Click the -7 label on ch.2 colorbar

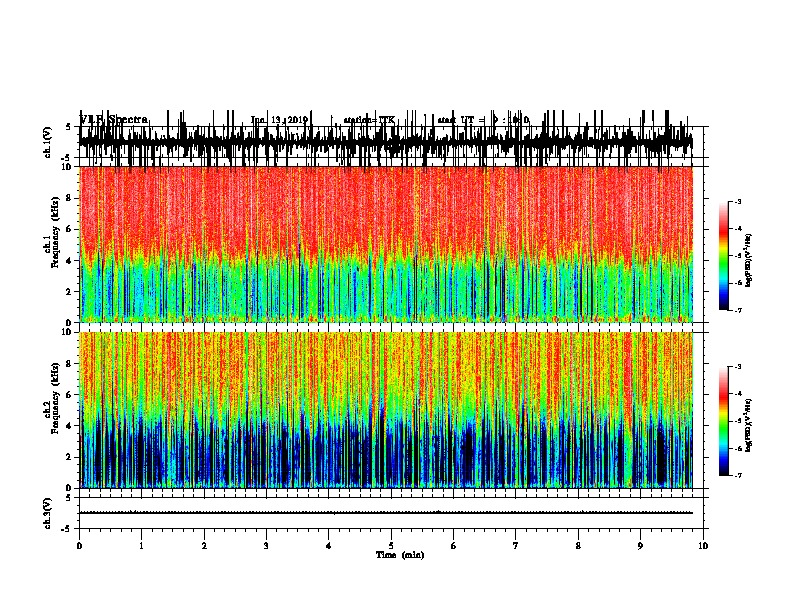(737, 476)
